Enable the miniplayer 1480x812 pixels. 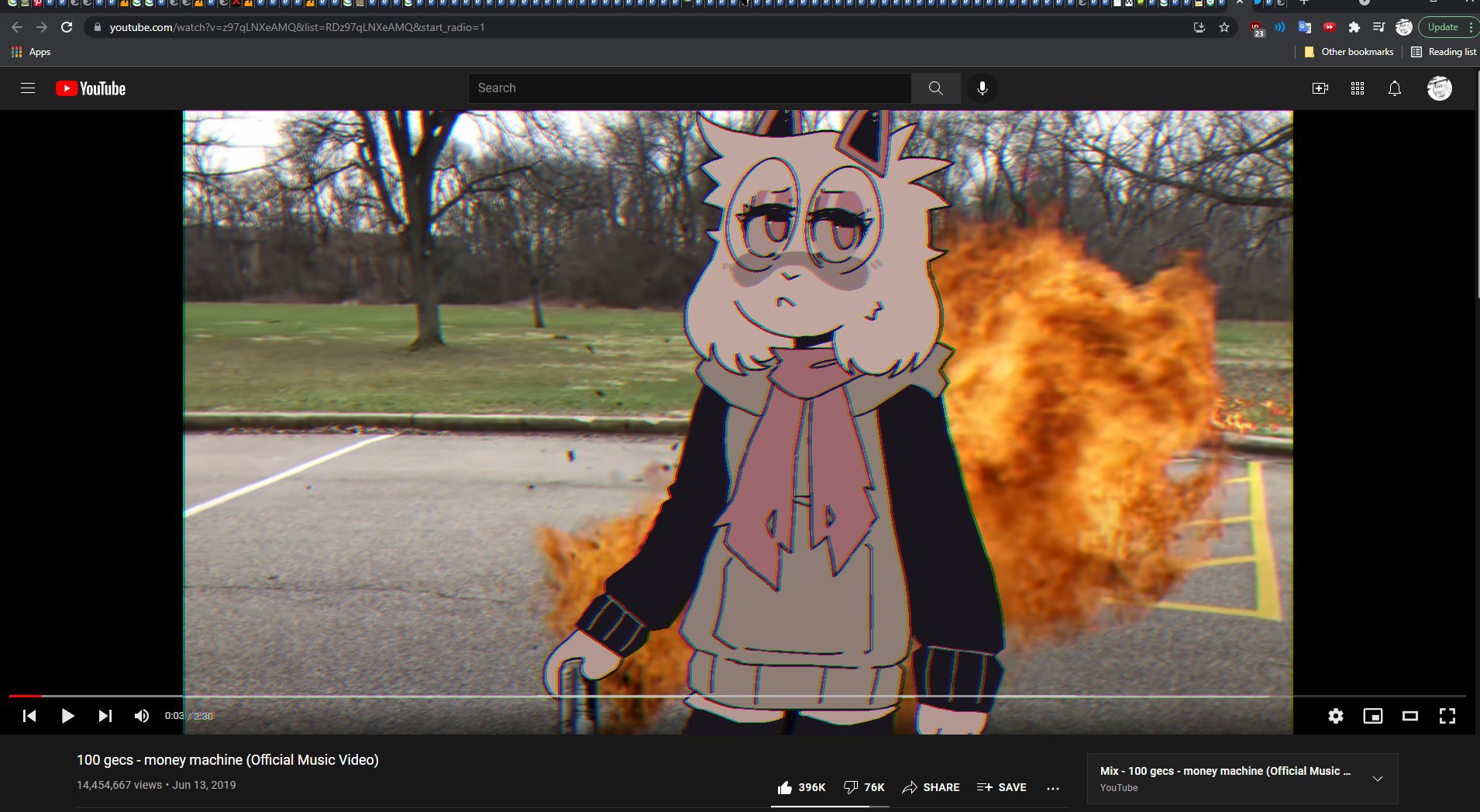point(1372,716)
